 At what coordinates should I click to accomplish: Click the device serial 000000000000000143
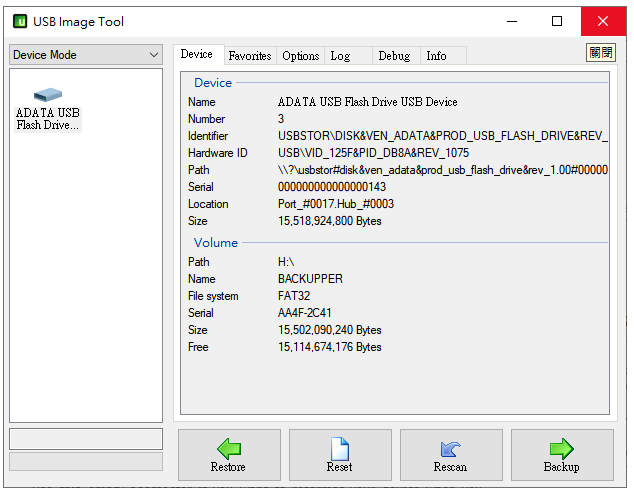click(332, 187)
